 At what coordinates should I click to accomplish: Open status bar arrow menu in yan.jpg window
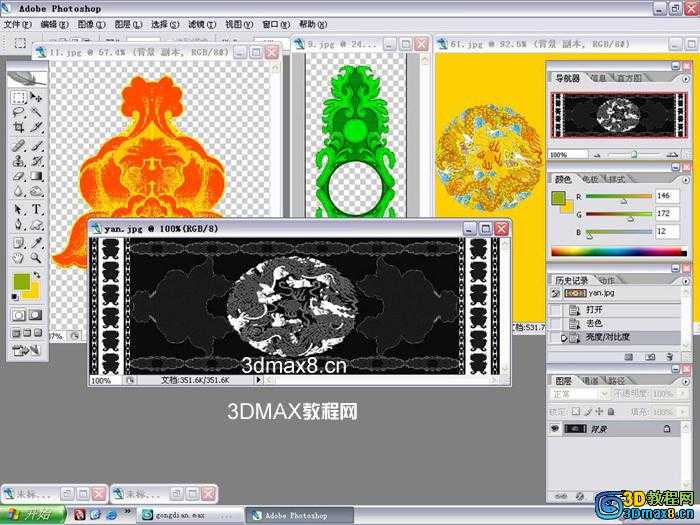258,380
